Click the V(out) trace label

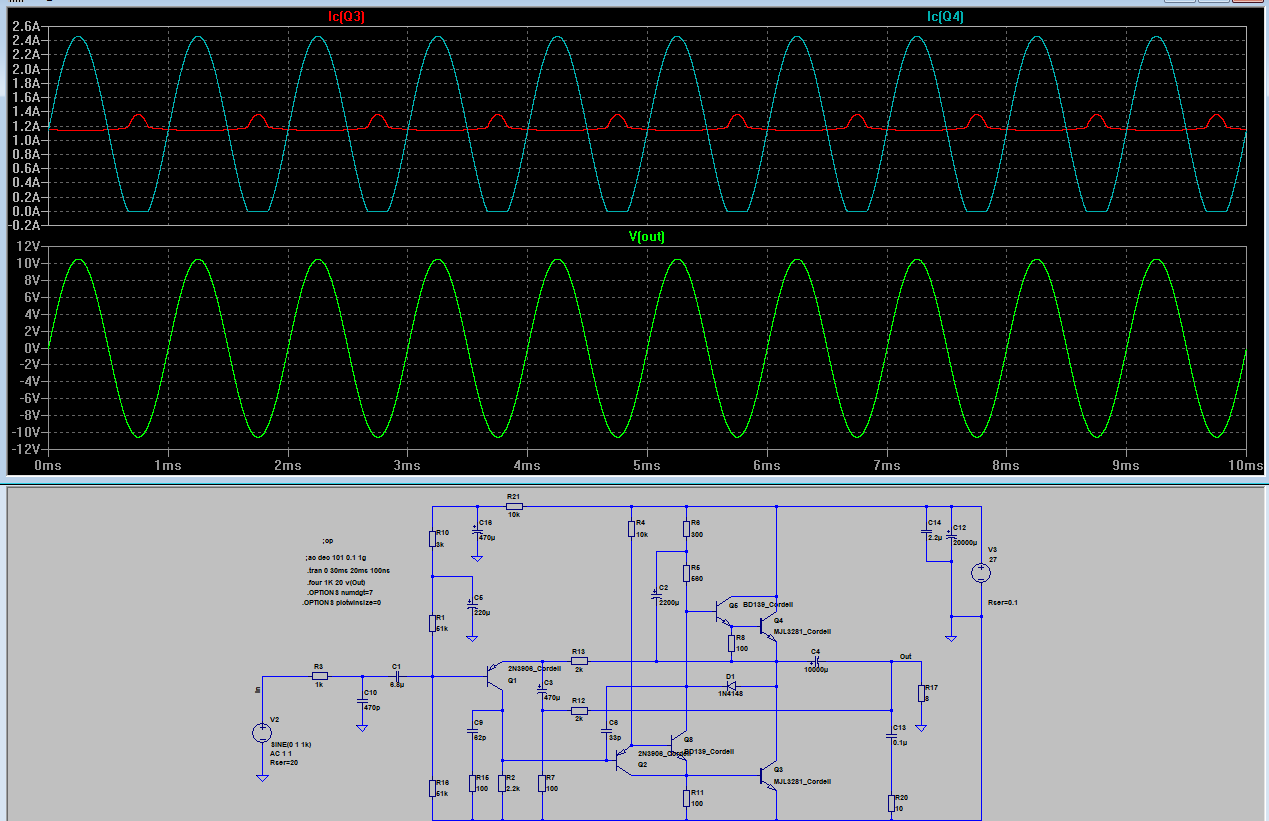point(646,237)
